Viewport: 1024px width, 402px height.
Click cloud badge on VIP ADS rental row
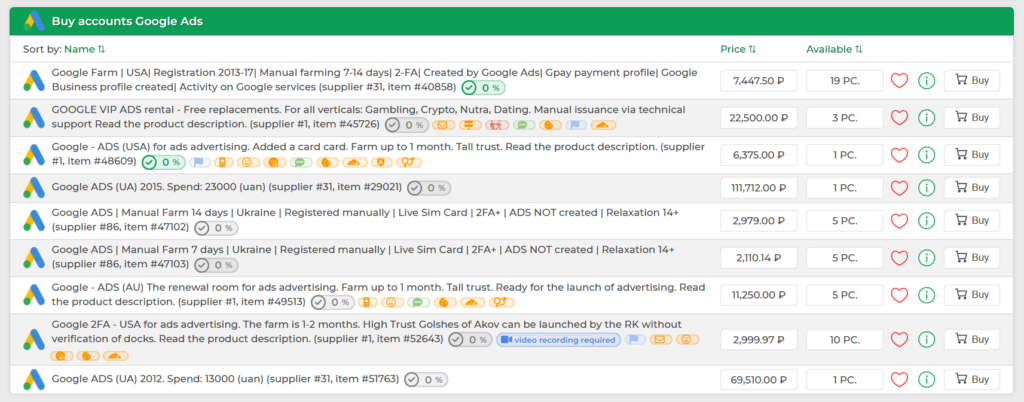602,125
